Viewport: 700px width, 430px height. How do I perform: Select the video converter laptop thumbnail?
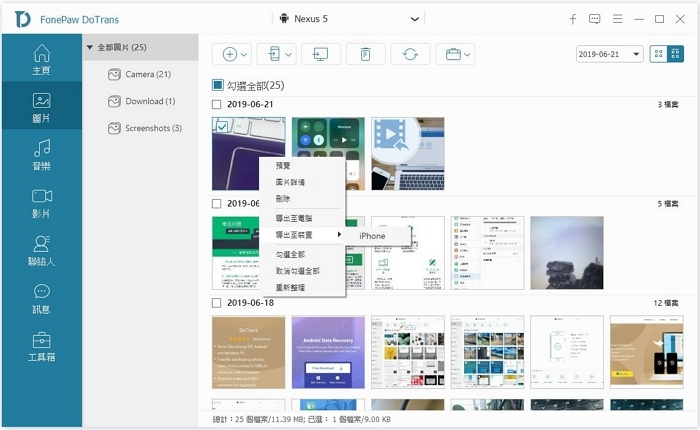408,154
